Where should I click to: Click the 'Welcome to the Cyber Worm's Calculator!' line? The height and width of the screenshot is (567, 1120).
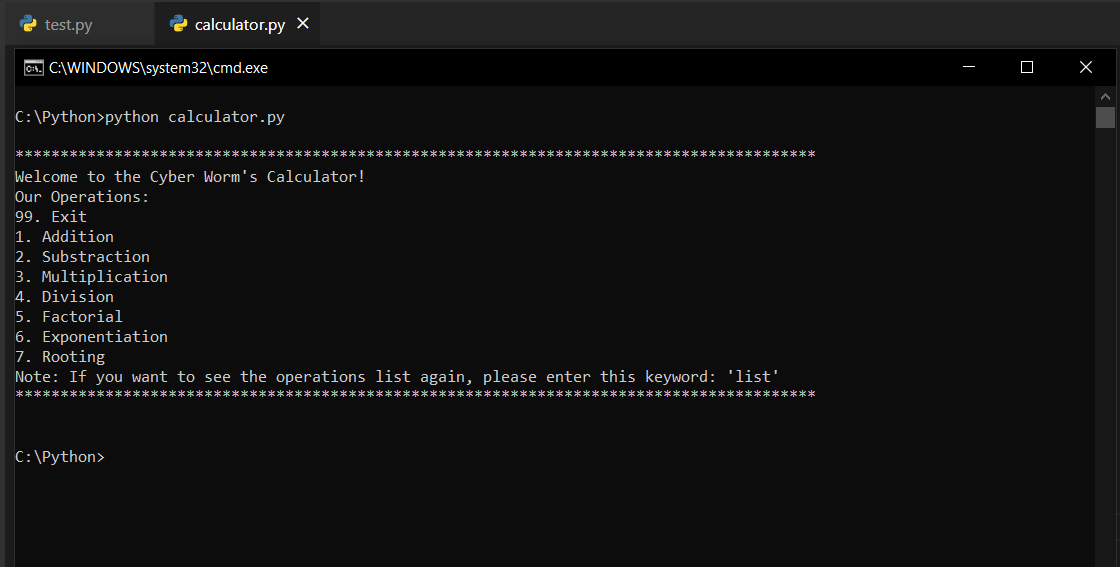[x=190, y=177]
